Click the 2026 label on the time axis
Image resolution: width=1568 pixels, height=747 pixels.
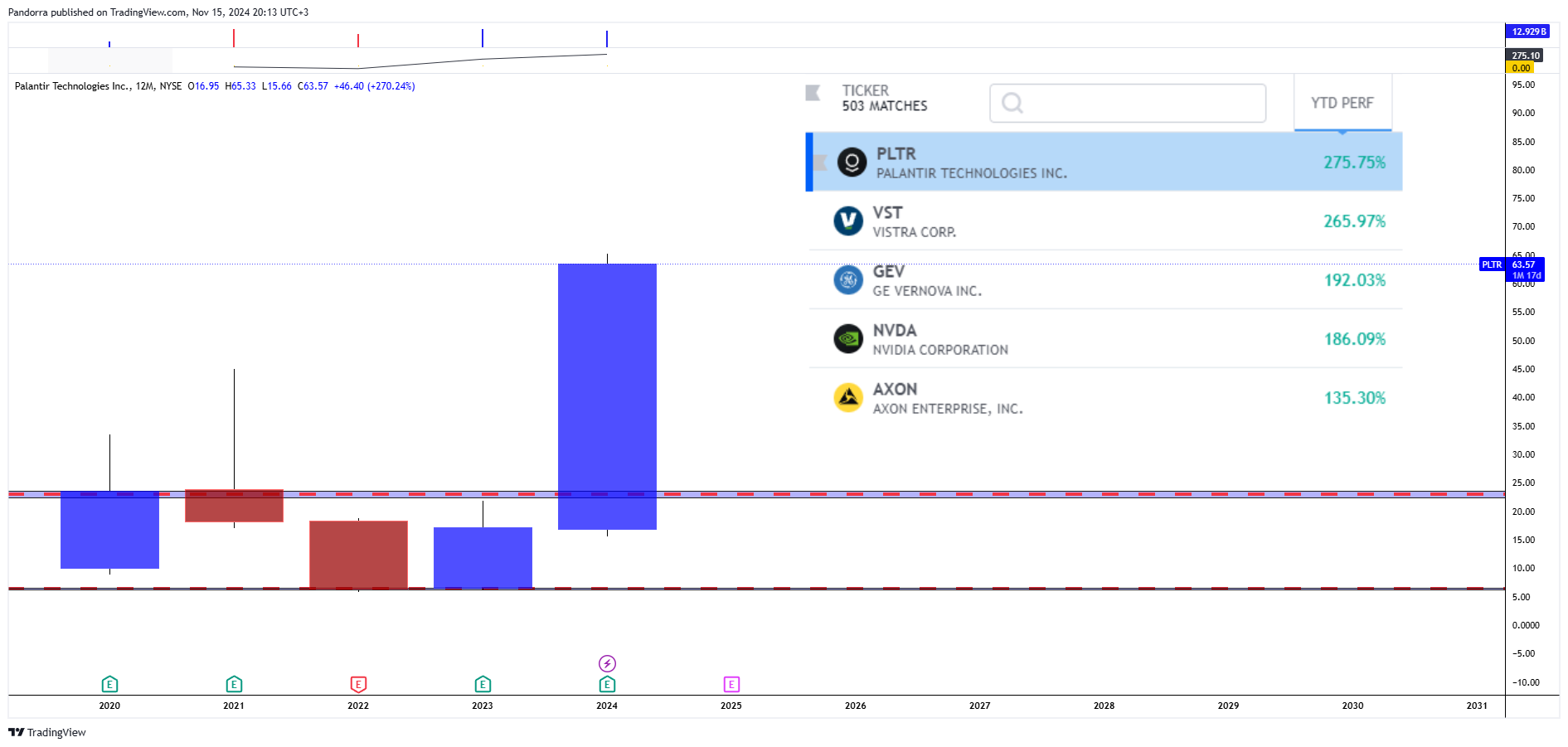[x=856, y=706]
